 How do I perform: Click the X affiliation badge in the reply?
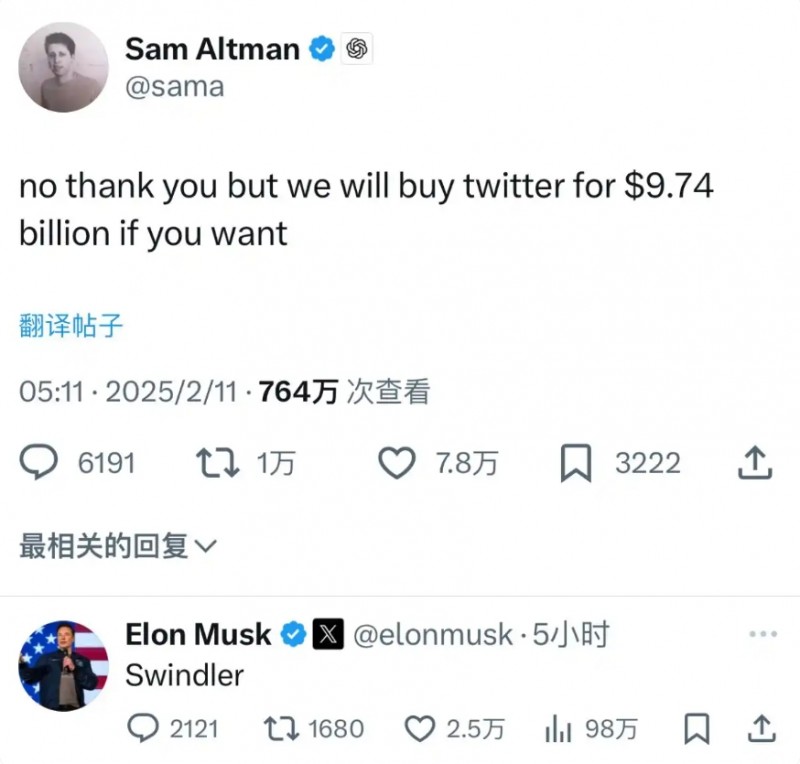(x=329, y=634)
